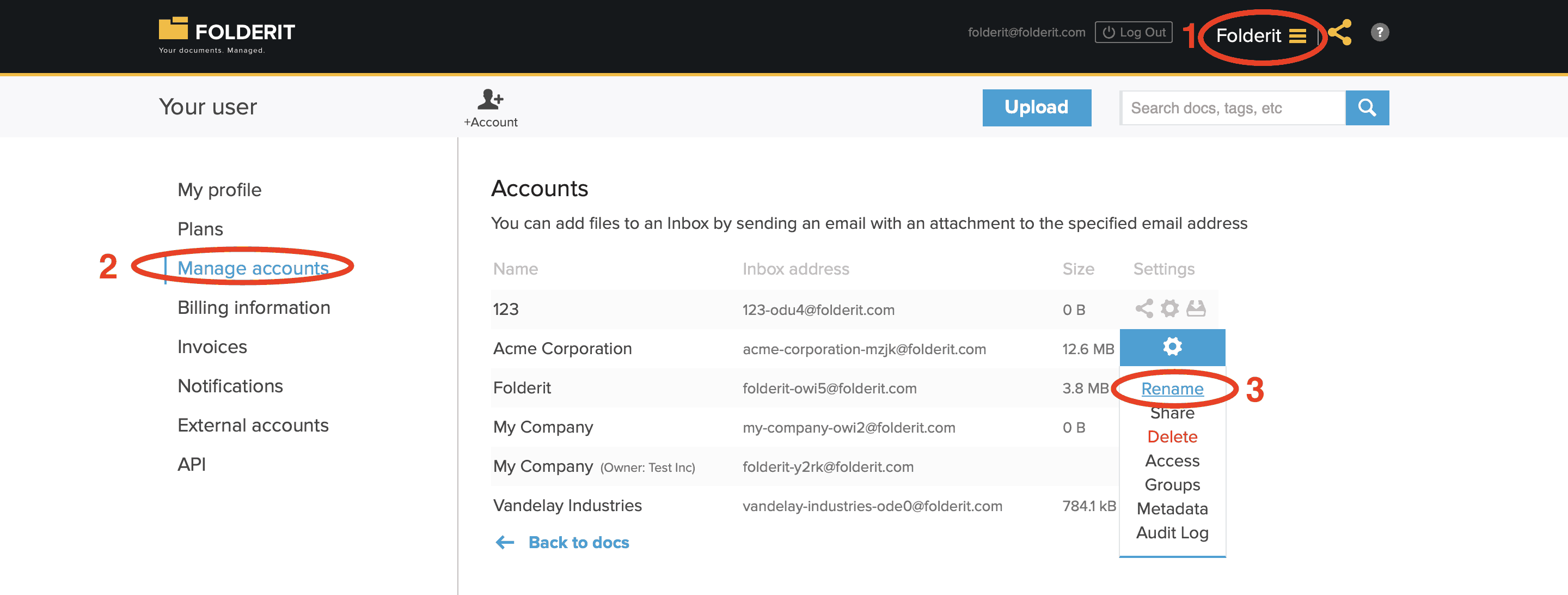
Task: Click the blue search magnifier button
Action: pyautogui.click(x=1367, y=108)
